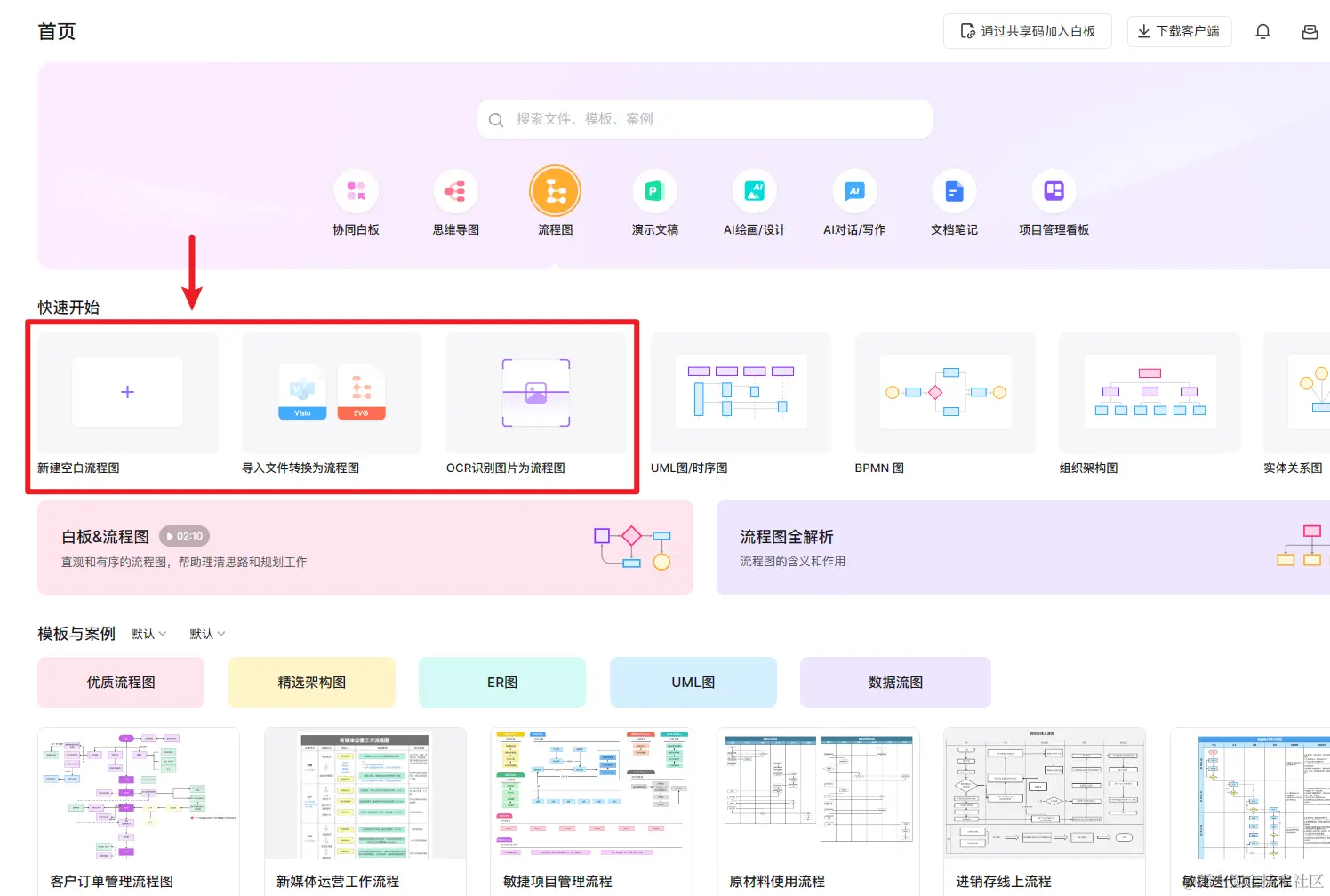
Task: Click 通过共享码加入白板 button
Action: [x=1027, y=30]
